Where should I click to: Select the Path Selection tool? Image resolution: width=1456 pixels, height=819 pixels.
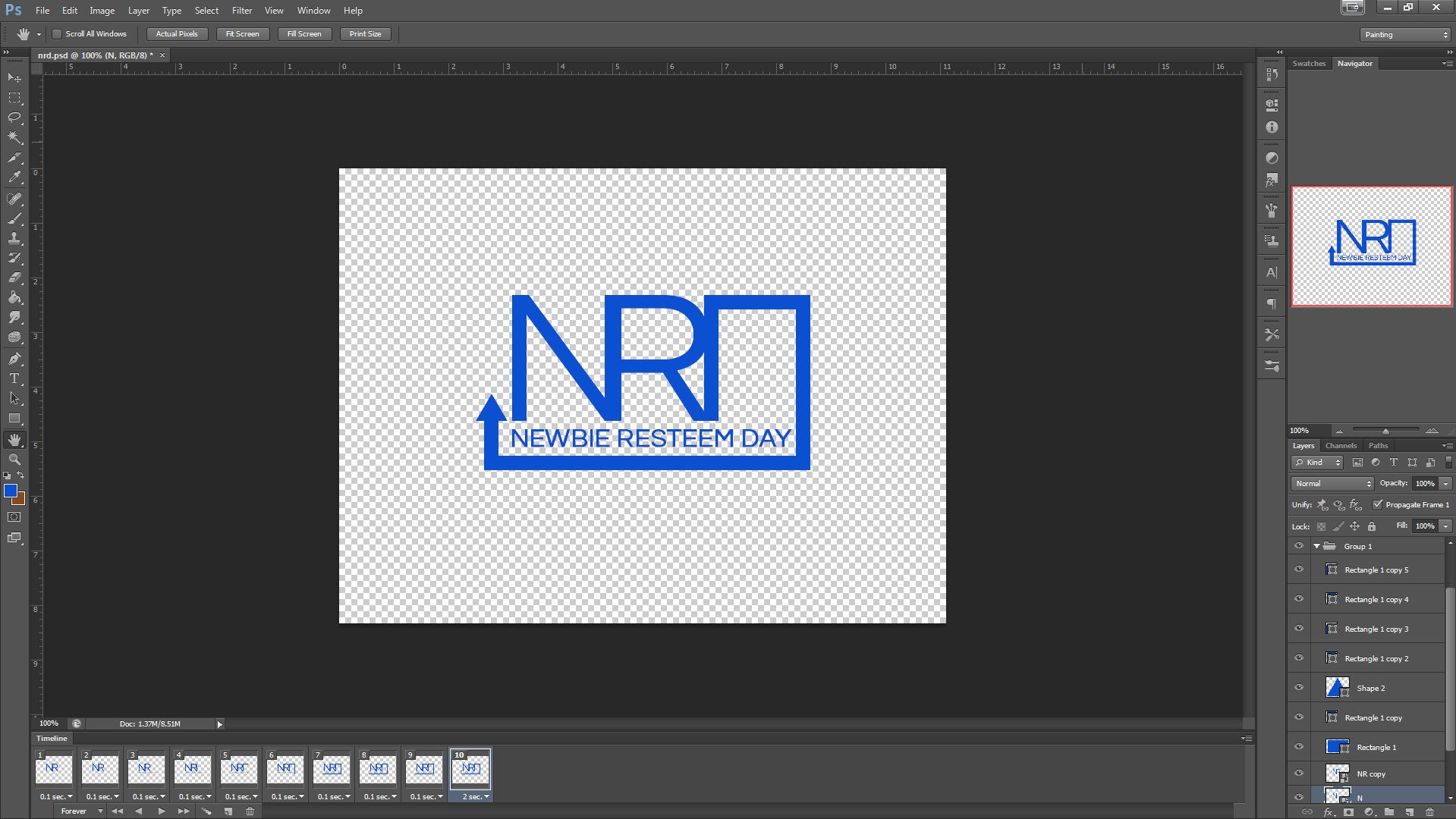[x=14, y=398]
